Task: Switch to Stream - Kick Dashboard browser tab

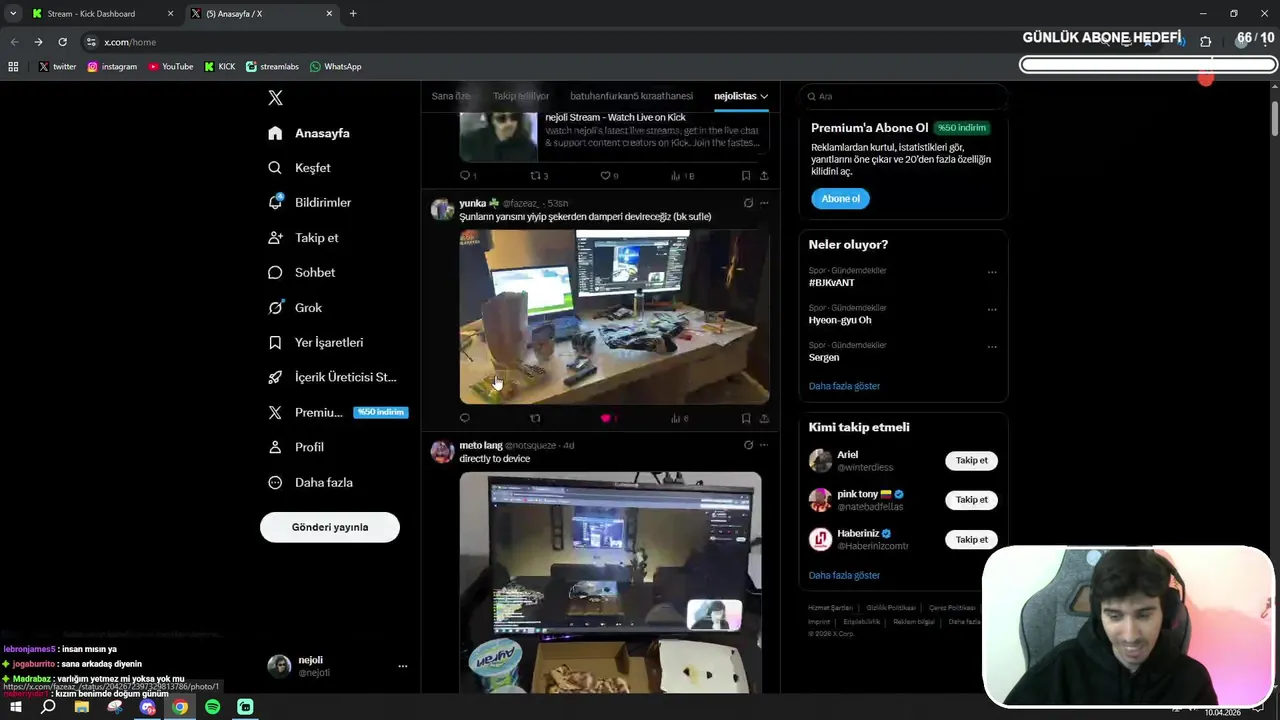Action: pos(100,14)
